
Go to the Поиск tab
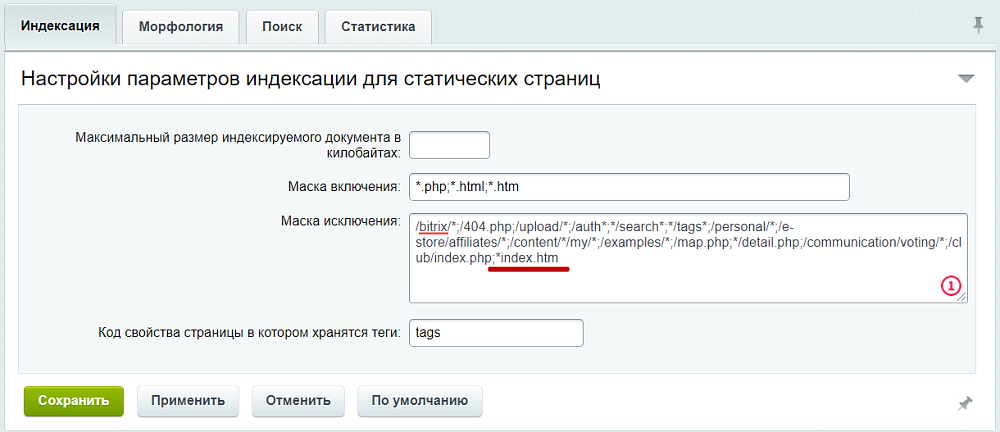(282, 27)
